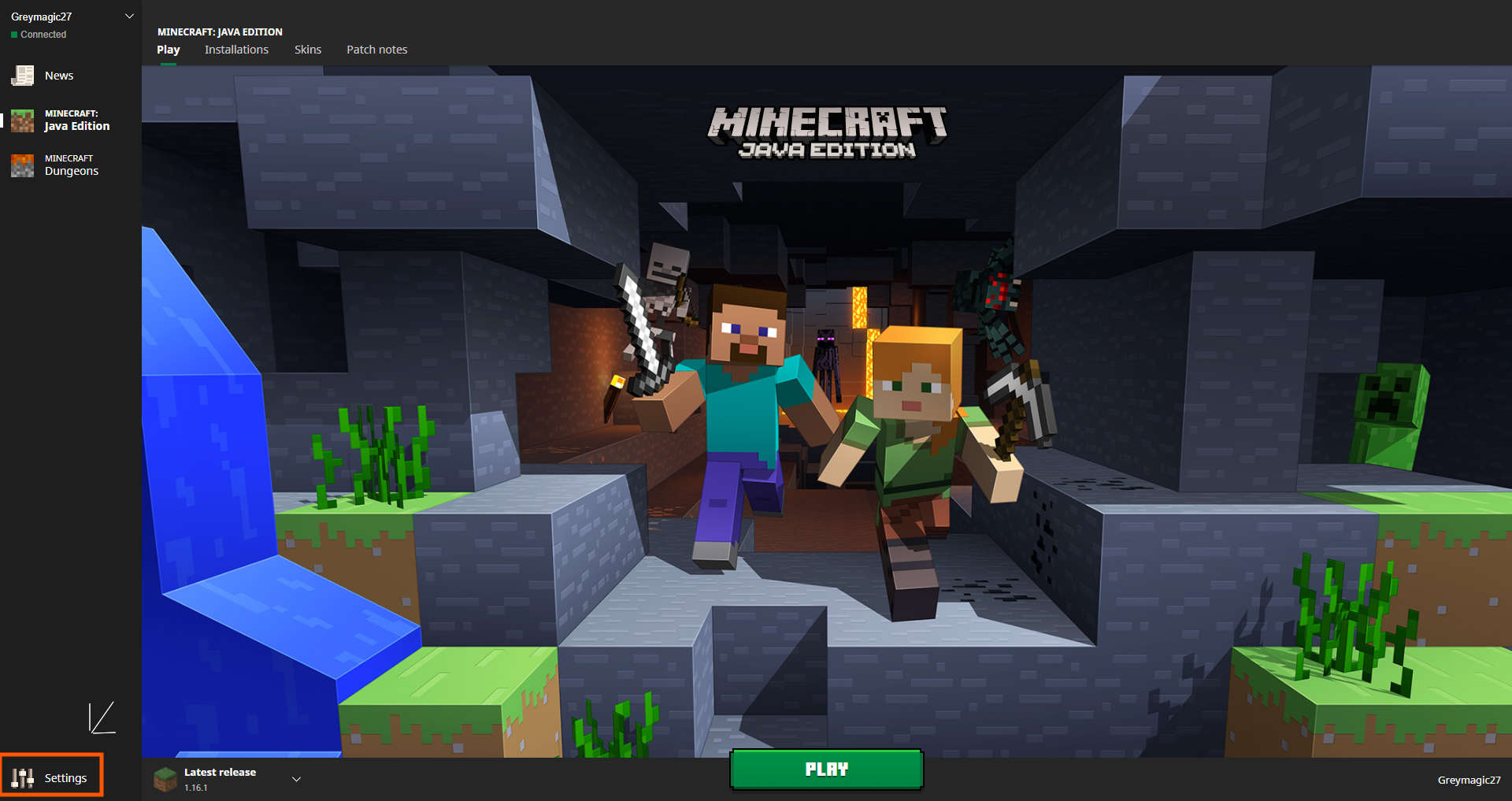Select the Minecraft: Java Edition sidebar icon
The image size is (1512, 801).
click(x=21, y=120)
